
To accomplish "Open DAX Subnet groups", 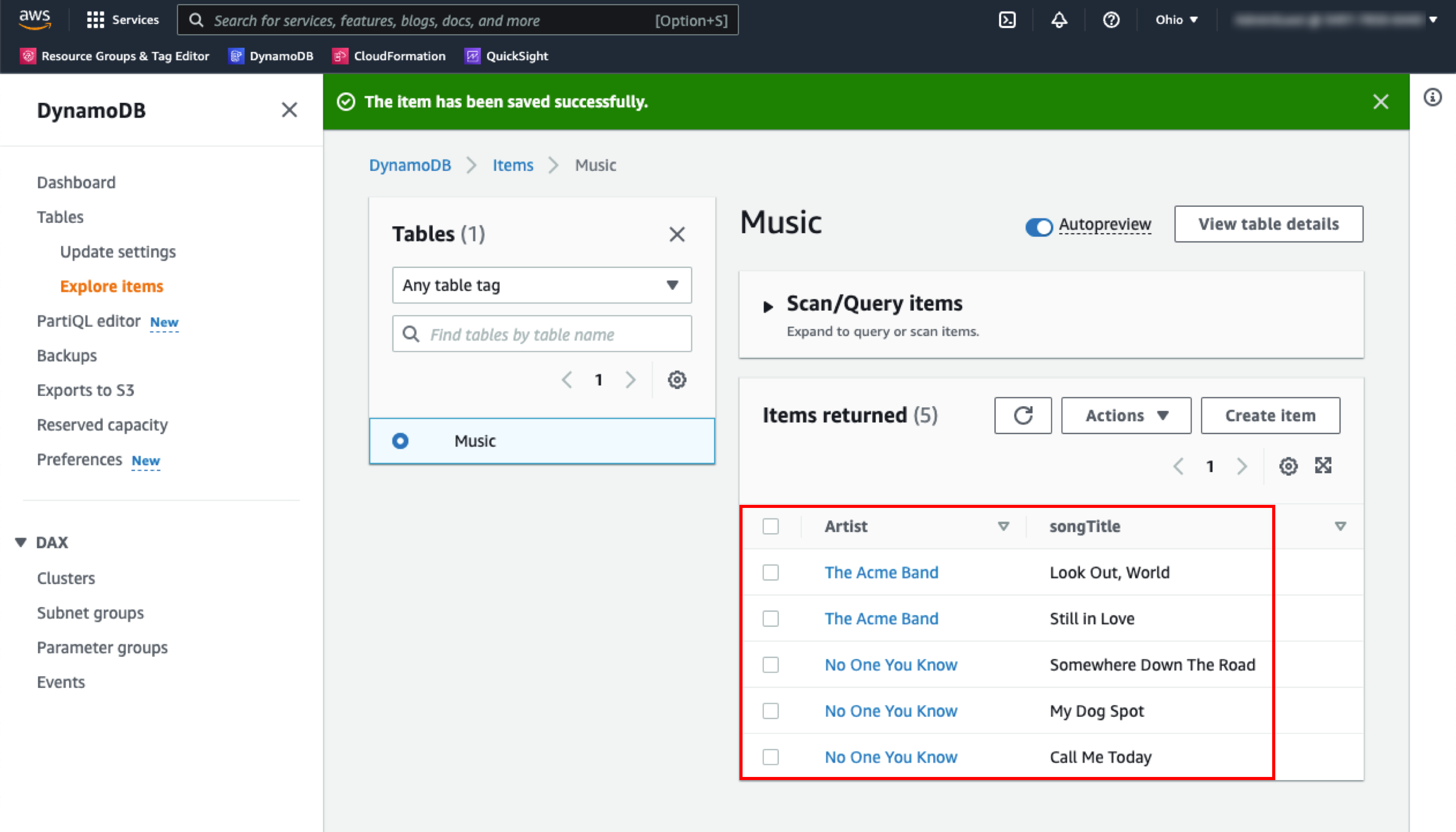I will tap(90, 613).
